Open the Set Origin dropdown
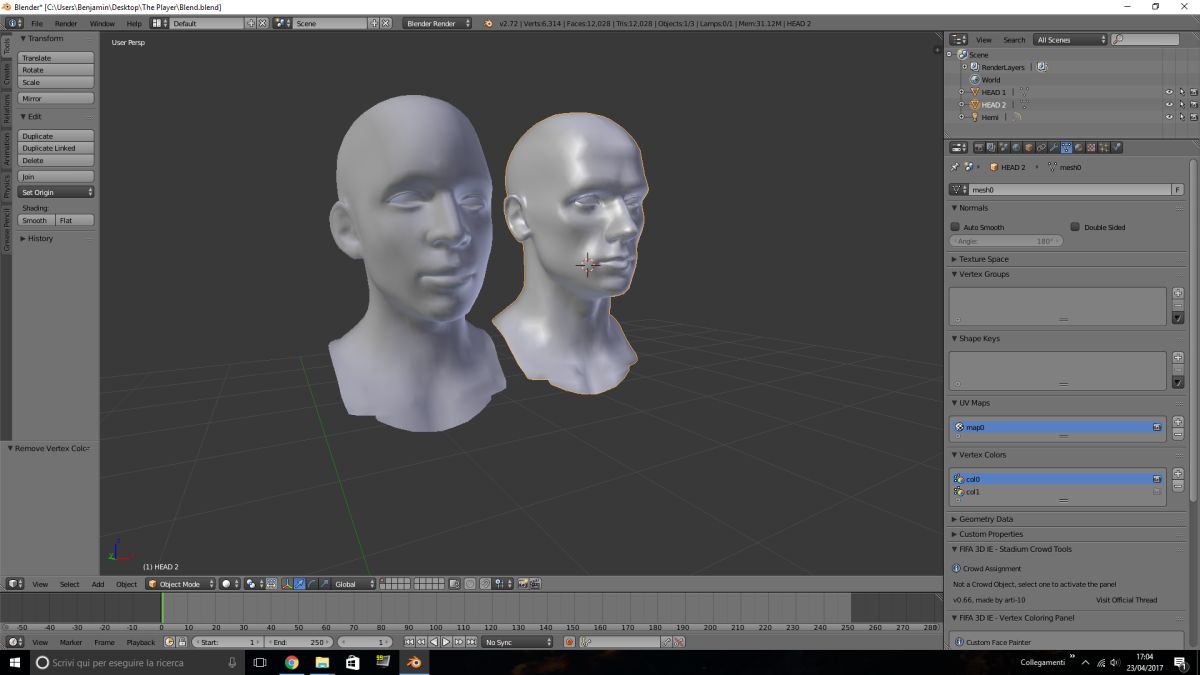Screen dimensions: 1200x675 (56, 192)
